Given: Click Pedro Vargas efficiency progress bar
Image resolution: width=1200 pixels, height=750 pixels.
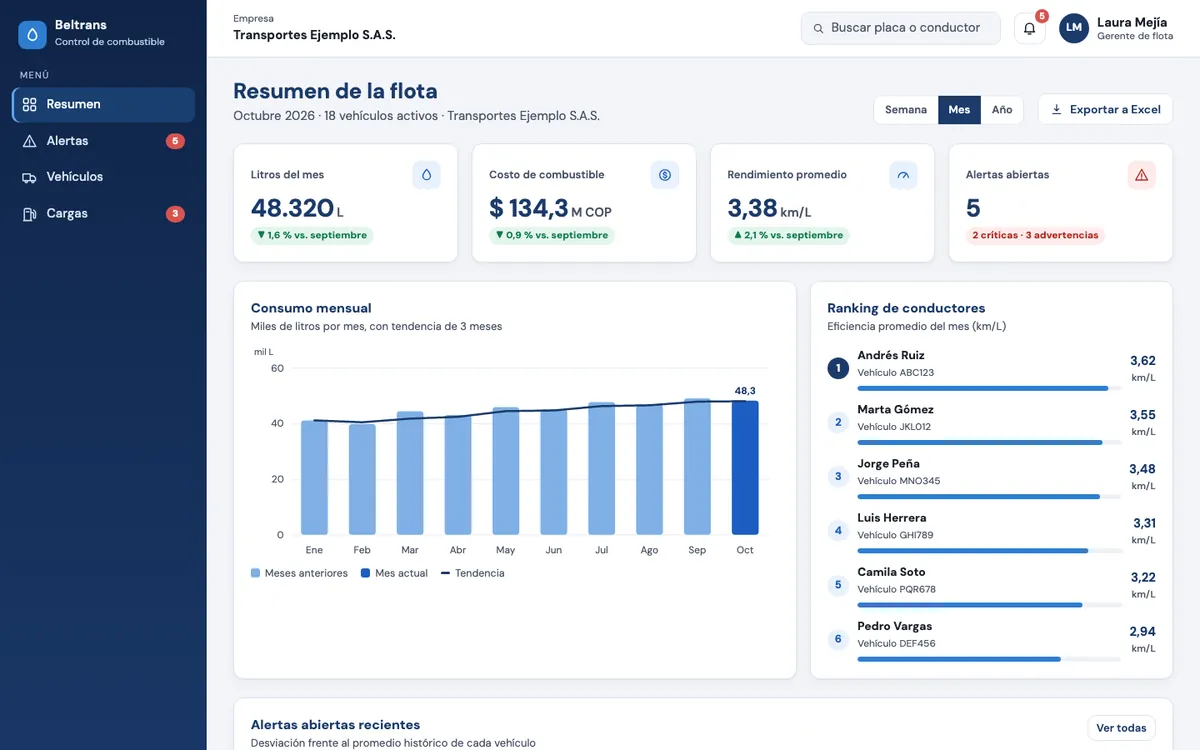Looking at the screenshot, I should point(988,659).
